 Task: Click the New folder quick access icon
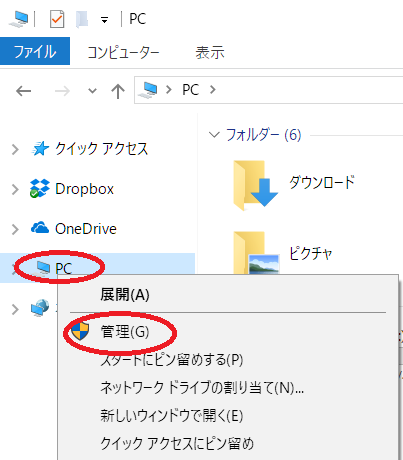coord(82,19)
